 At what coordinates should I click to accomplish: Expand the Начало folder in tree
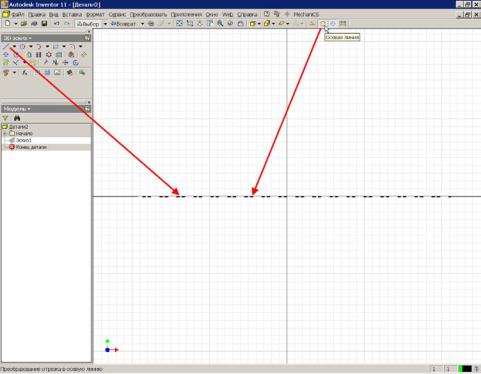[x=5, y=134]
